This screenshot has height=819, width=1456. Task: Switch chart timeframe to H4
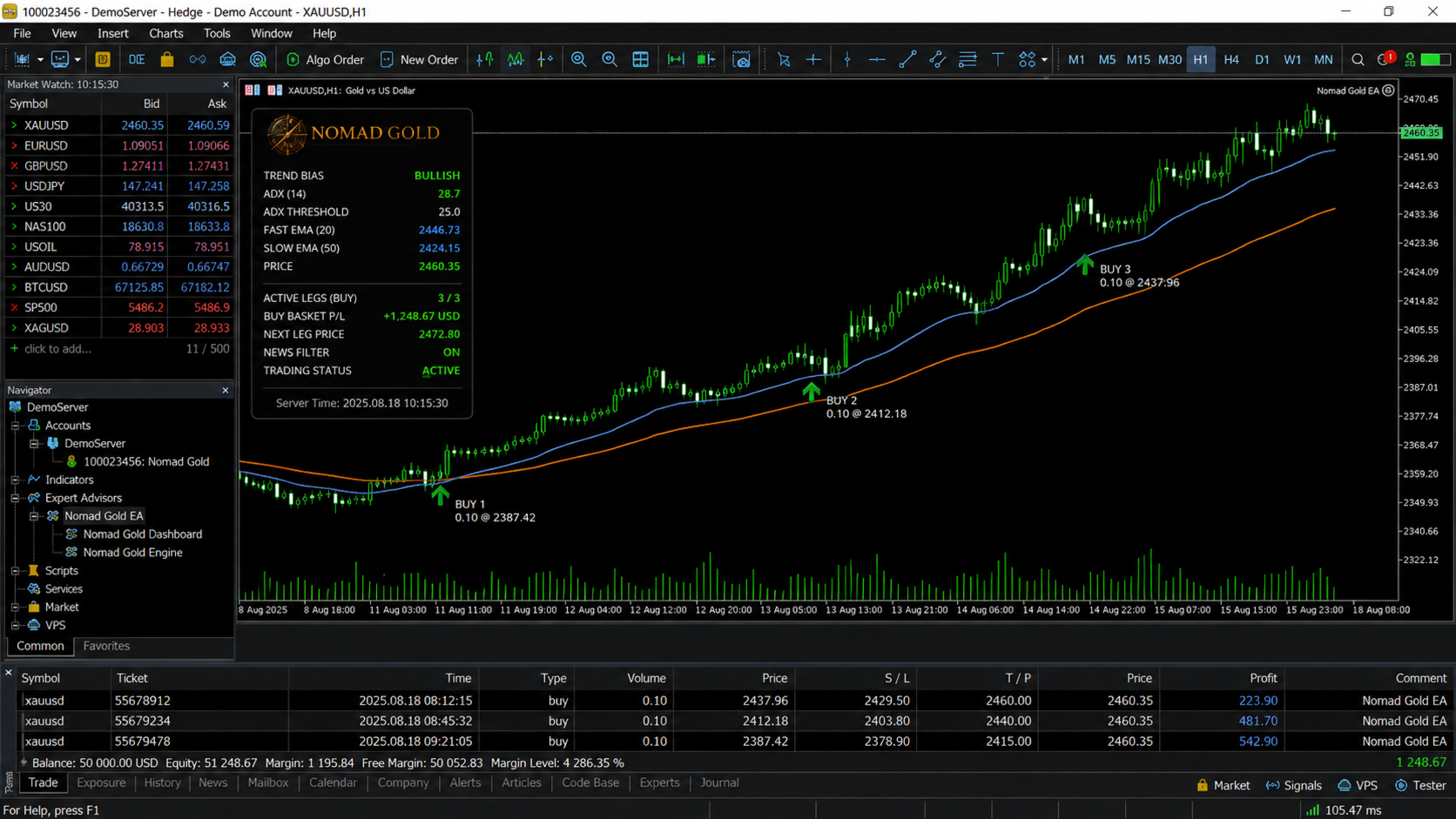[1230, 59]
